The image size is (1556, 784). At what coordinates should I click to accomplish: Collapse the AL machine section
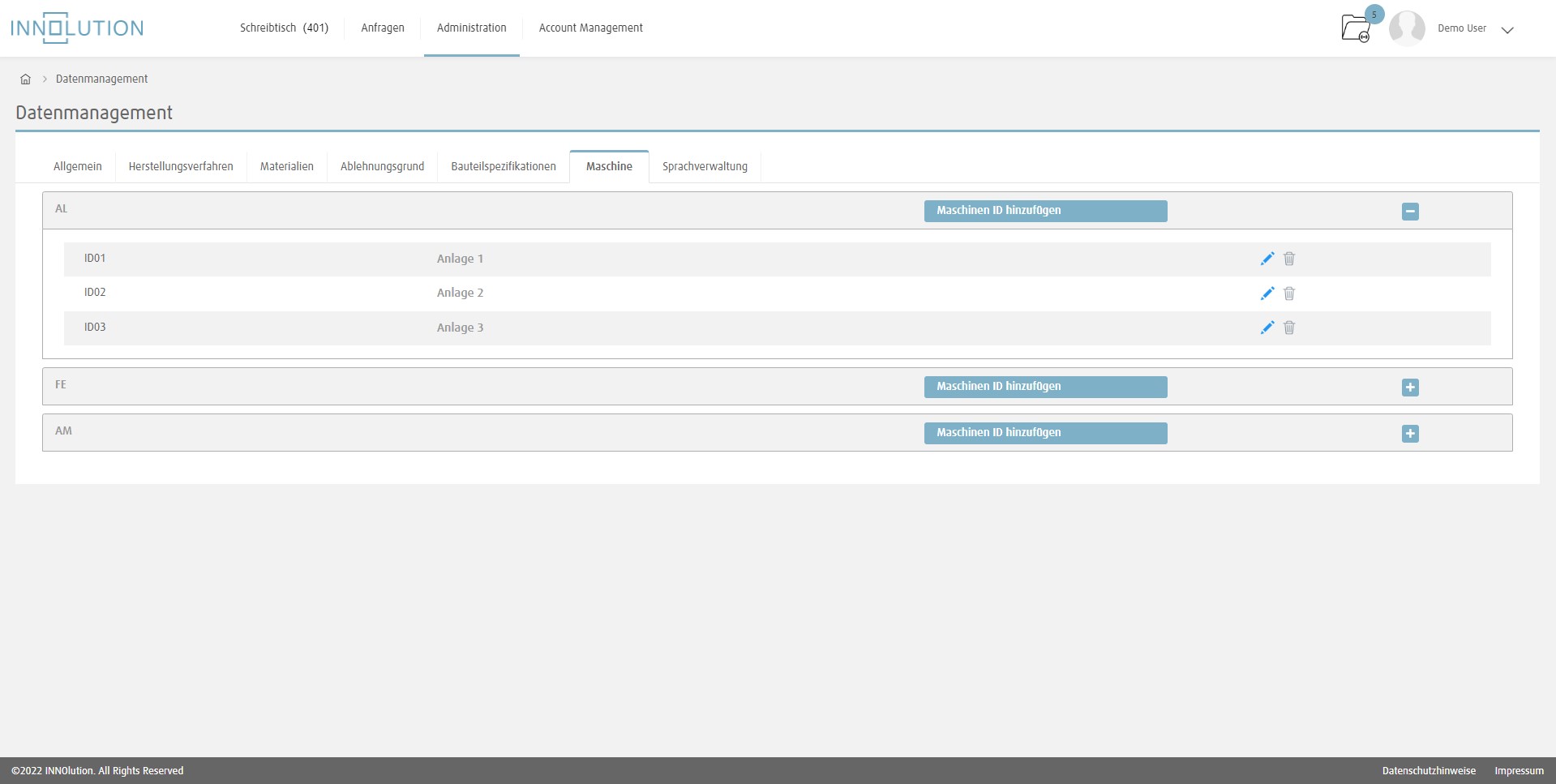[1411, 211]
